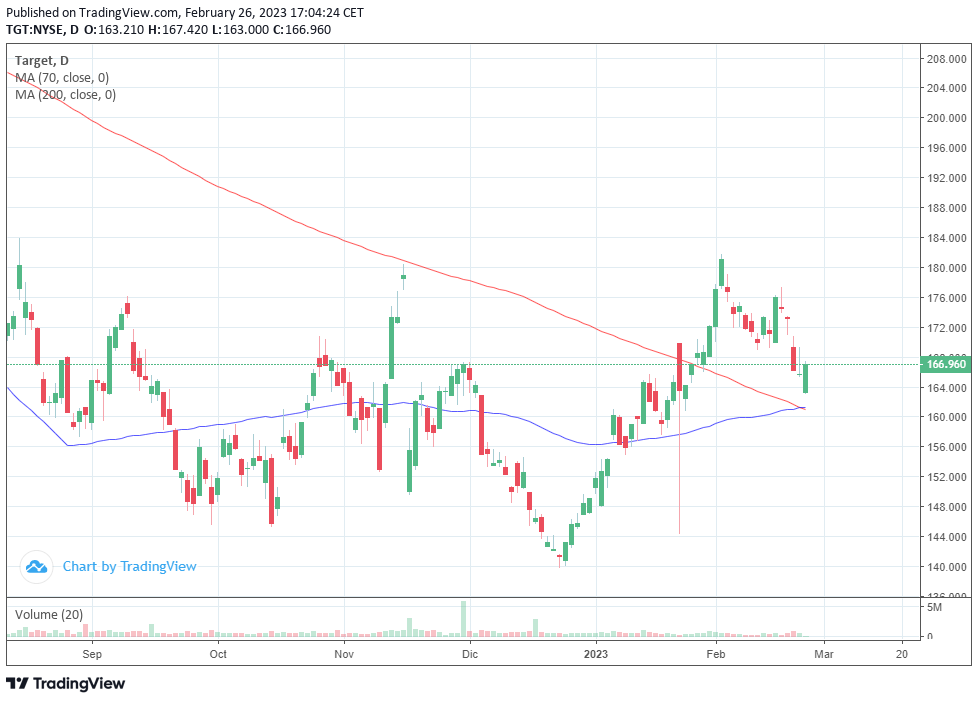Click the 176.000 price axis label
The height and width of the screenshot is (702, 978).
(x=946, y=298)
